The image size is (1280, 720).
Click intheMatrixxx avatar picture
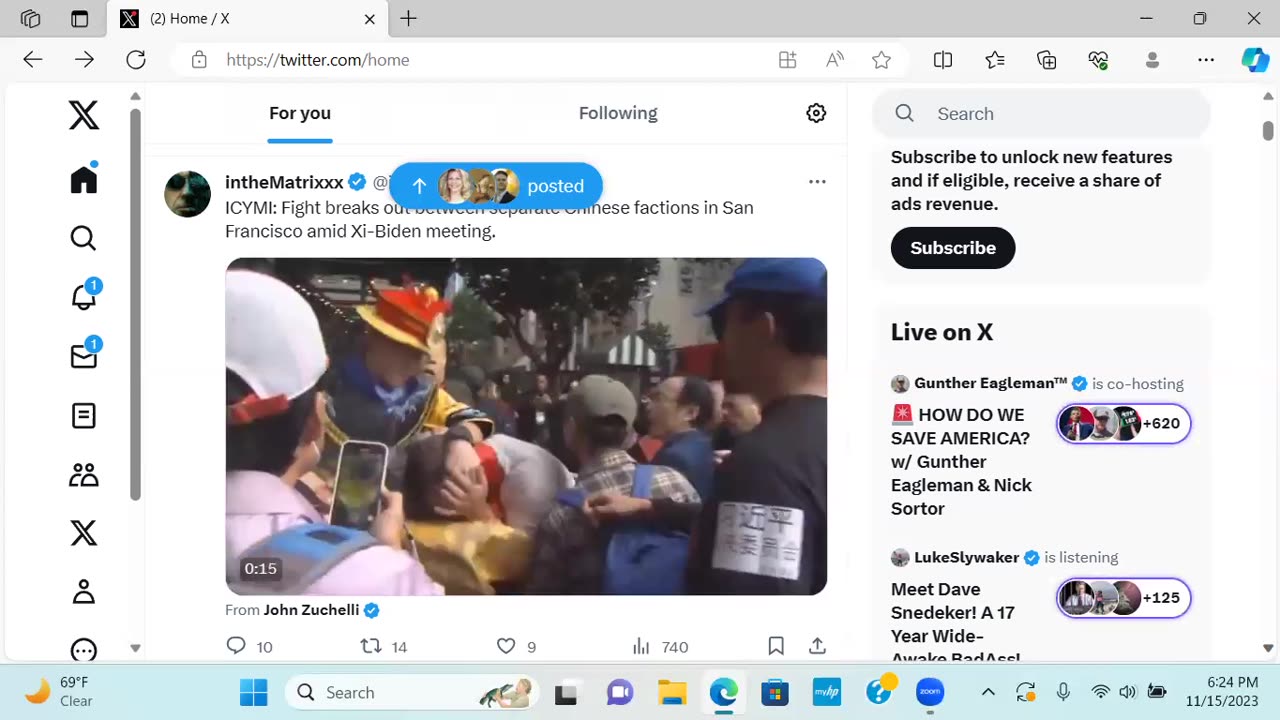pyautogui.click(x=187, y=194)
